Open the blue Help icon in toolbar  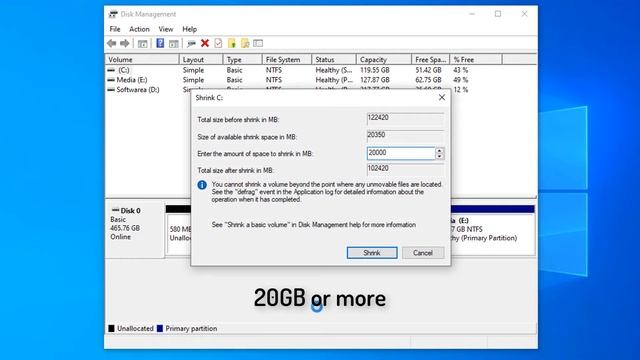[160, 43]
